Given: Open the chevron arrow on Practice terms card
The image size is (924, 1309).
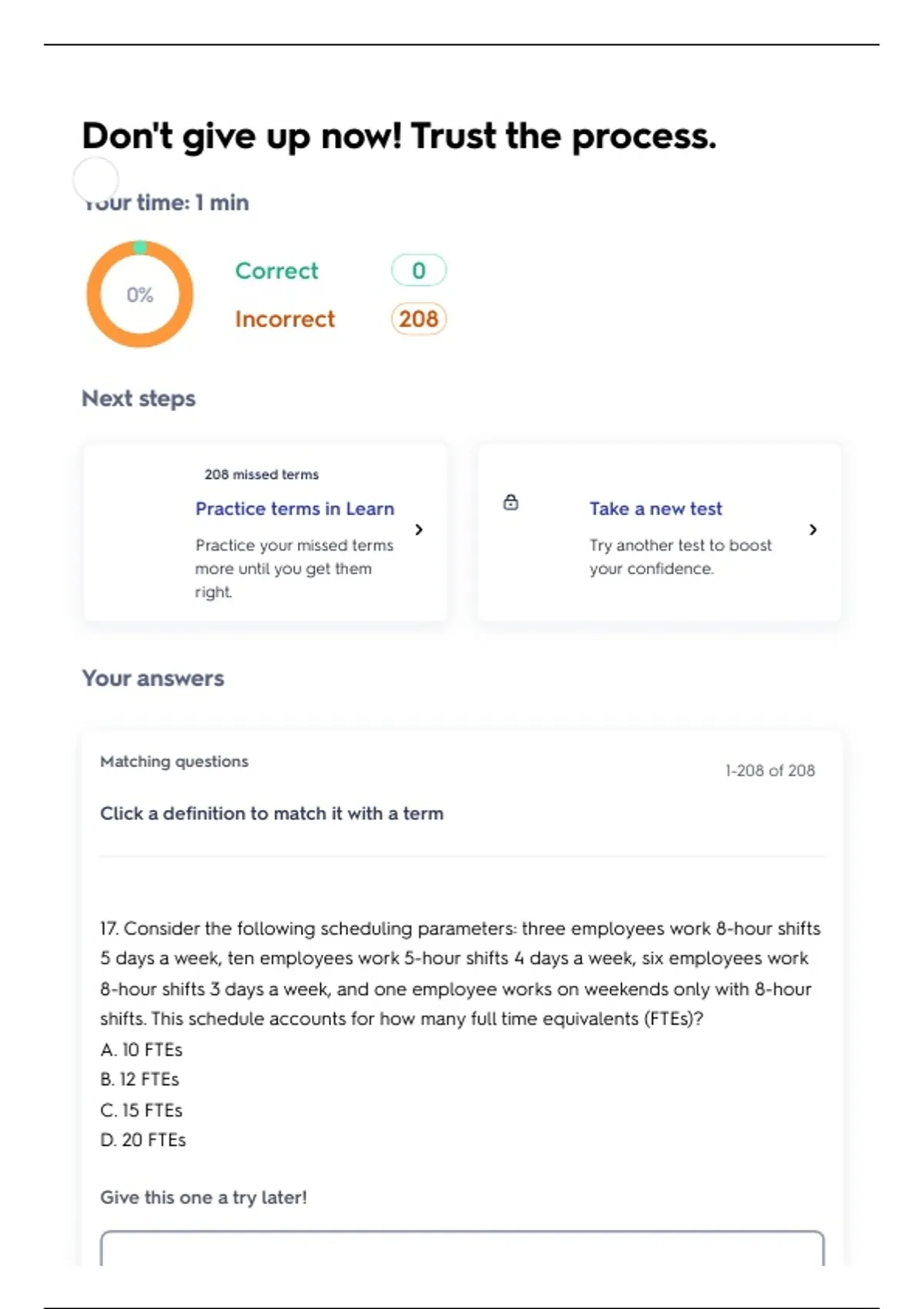Looking at the screenshot, I should [419, 530].
